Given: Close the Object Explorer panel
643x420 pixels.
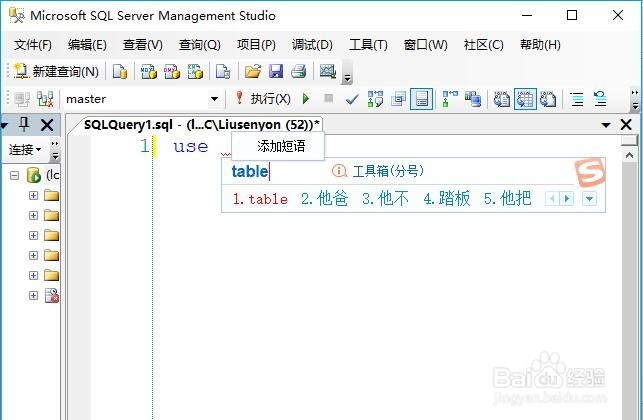Looking at the screenshot, I should tap(47, 124).
